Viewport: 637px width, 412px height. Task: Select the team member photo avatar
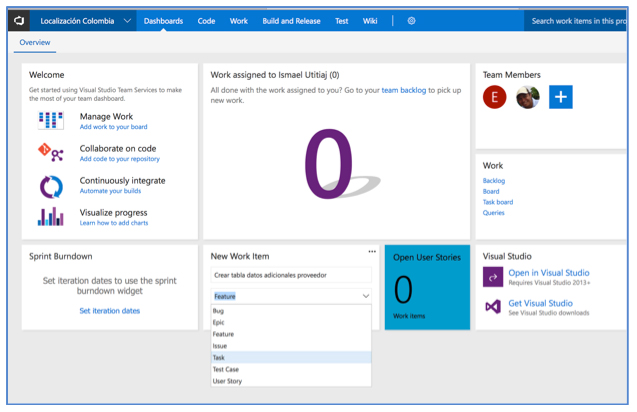click(528, 97)
